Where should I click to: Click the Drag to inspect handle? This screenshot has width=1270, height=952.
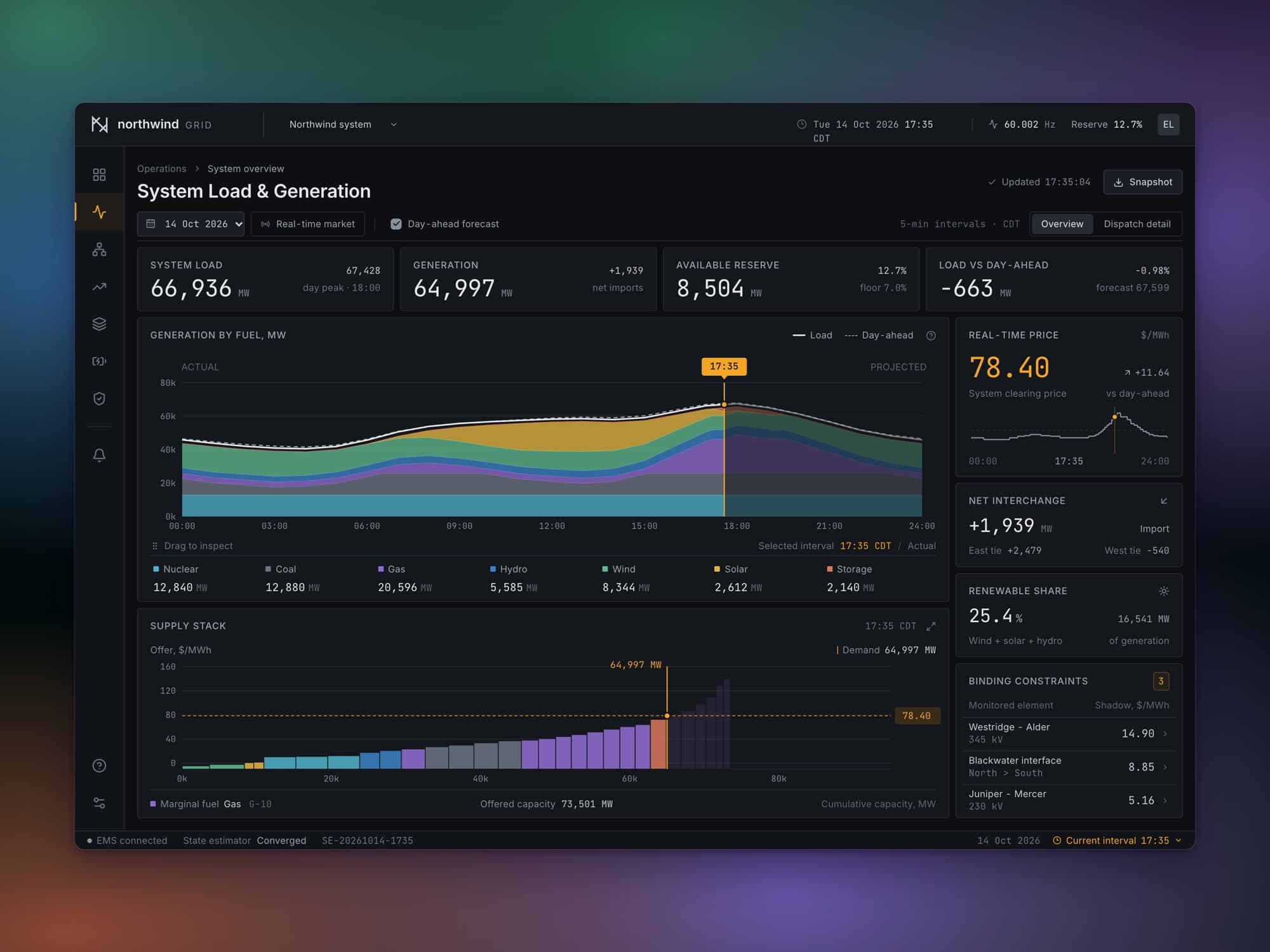[155, 546]
